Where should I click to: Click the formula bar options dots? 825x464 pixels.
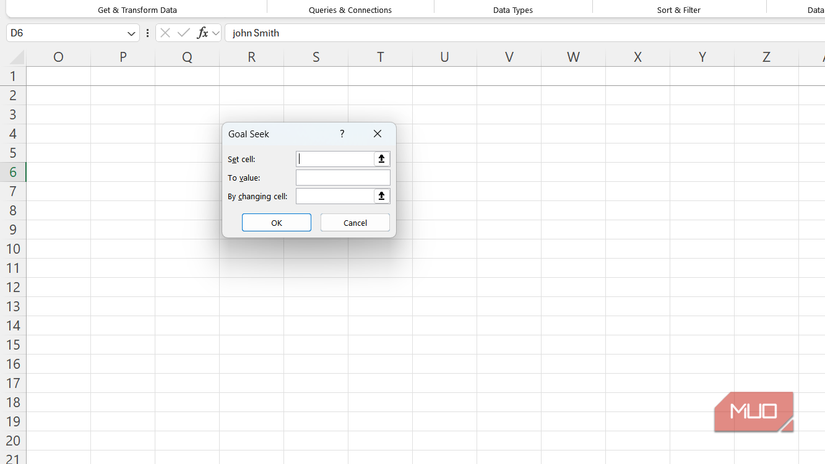(x=147, y=33)
